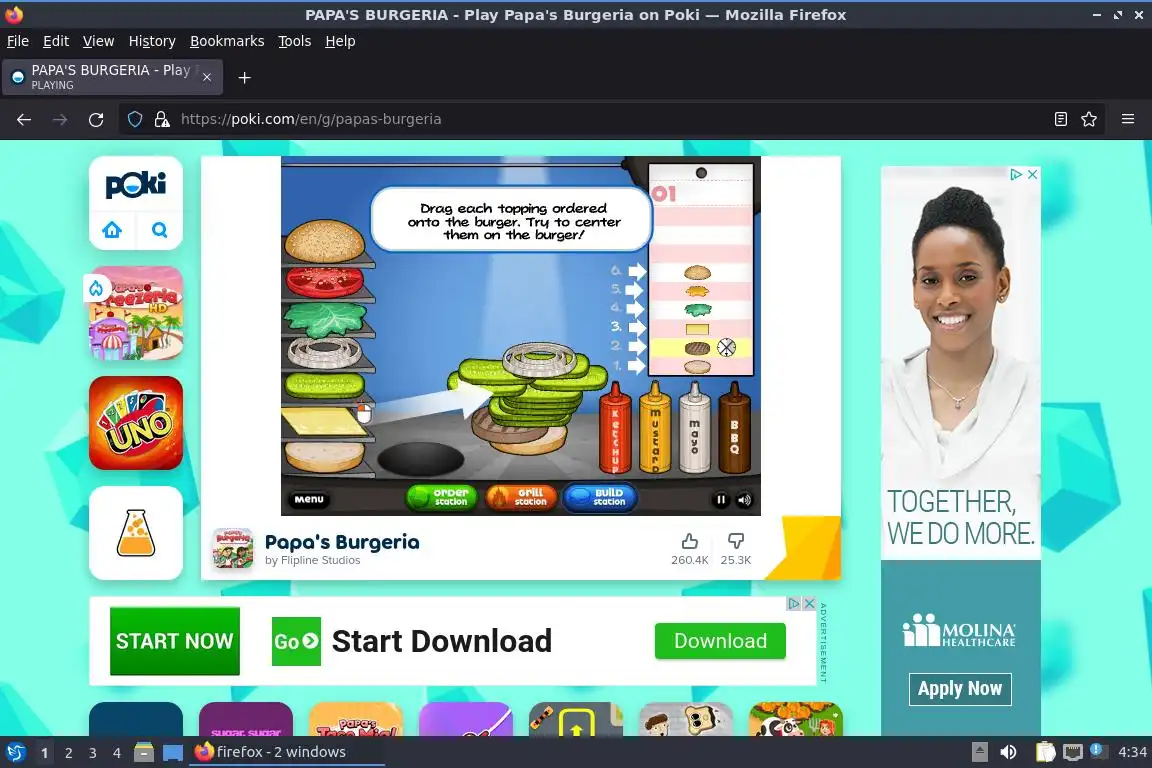Select the top bun in ingredient bin
Screen dimensions: 1152x768
325,241
